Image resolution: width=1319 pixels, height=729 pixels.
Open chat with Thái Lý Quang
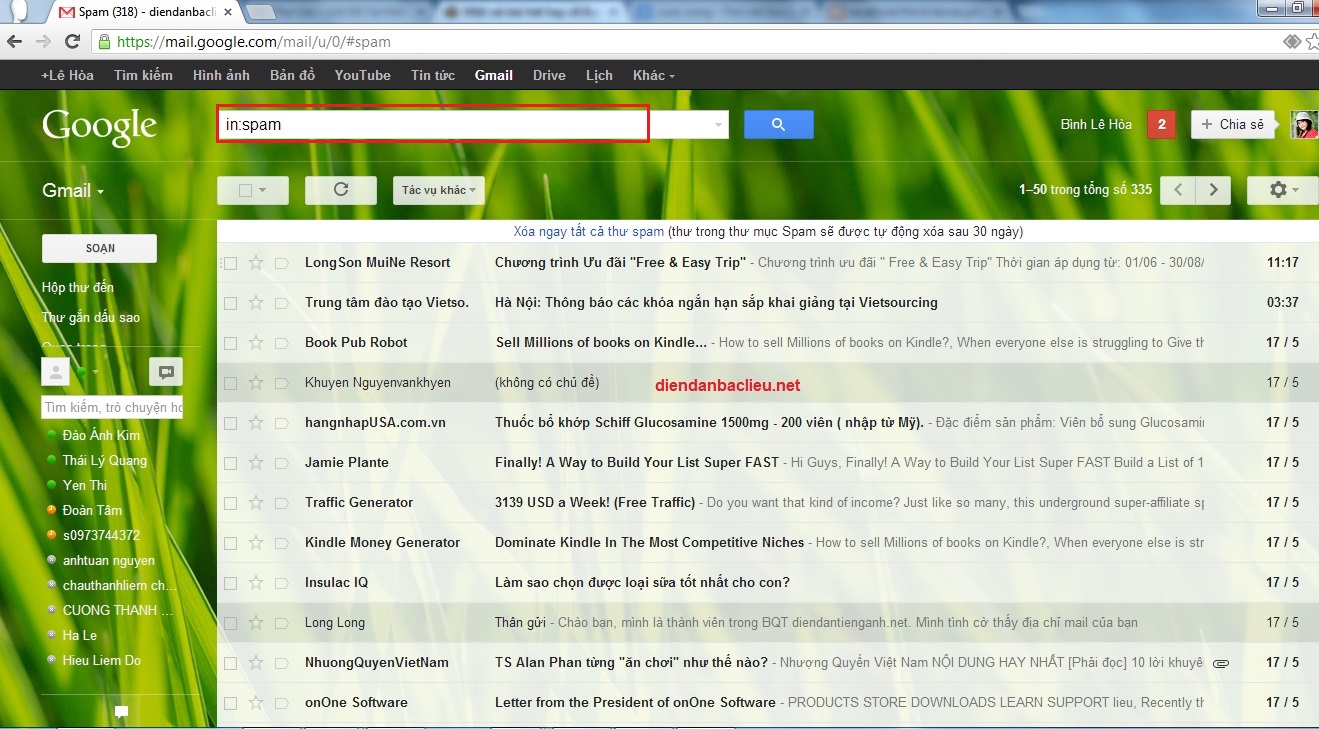click(104, 461)
